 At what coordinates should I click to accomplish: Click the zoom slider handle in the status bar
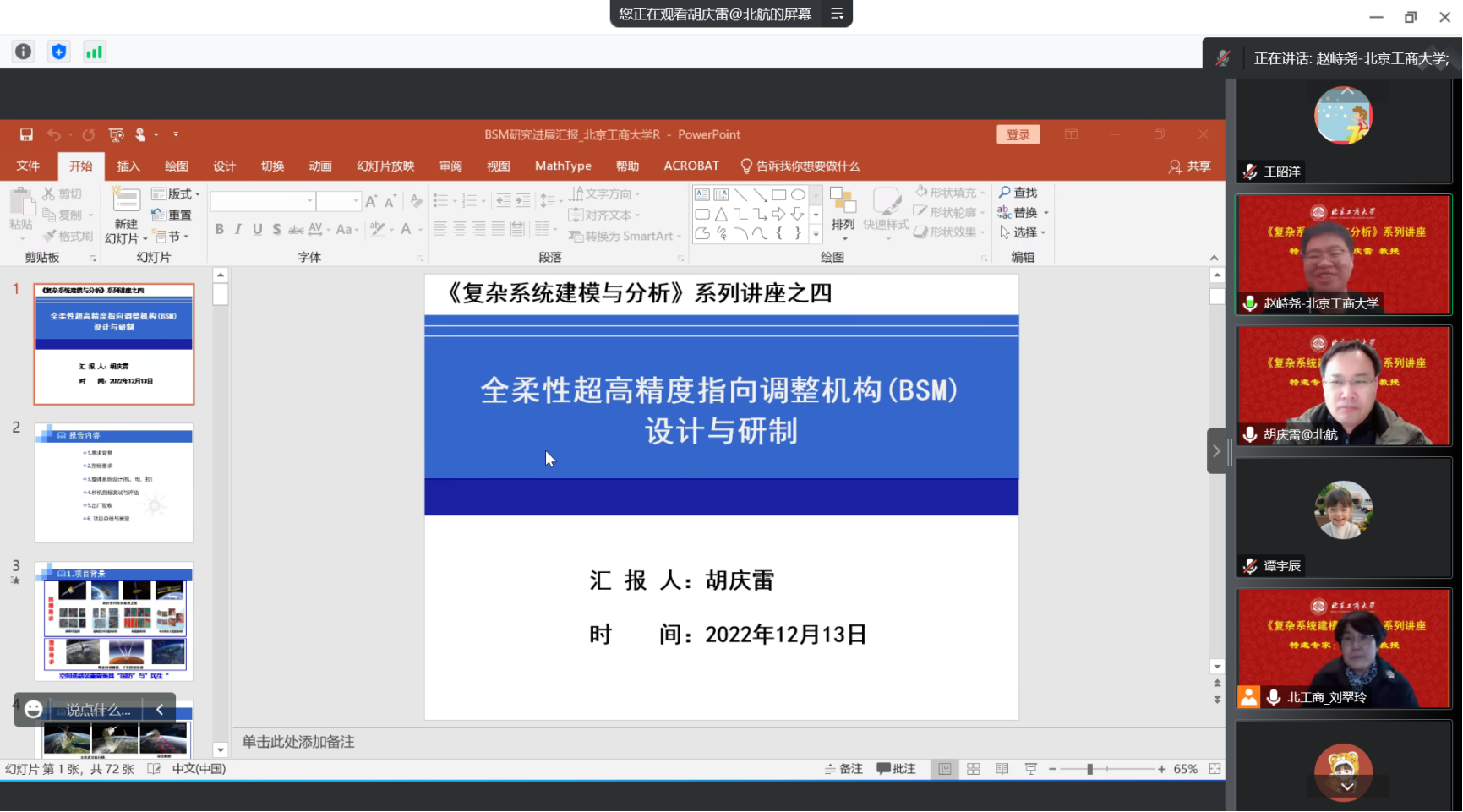pyautogui.click(x=1089, y=769)
